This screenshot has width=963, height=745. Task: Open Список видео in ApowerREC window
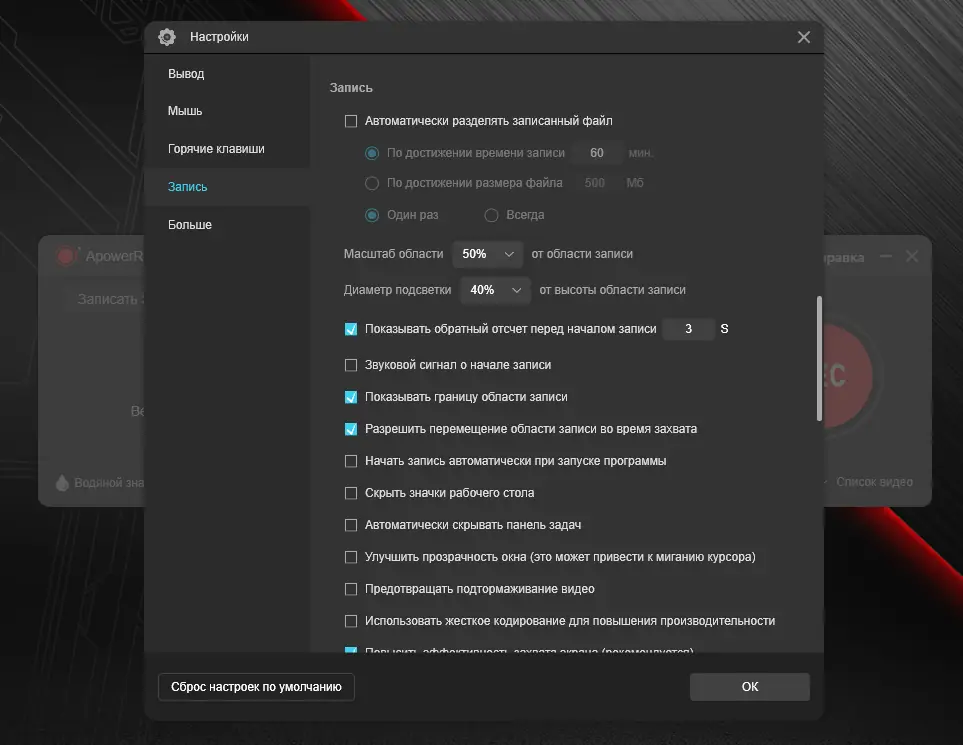[874, 482]
